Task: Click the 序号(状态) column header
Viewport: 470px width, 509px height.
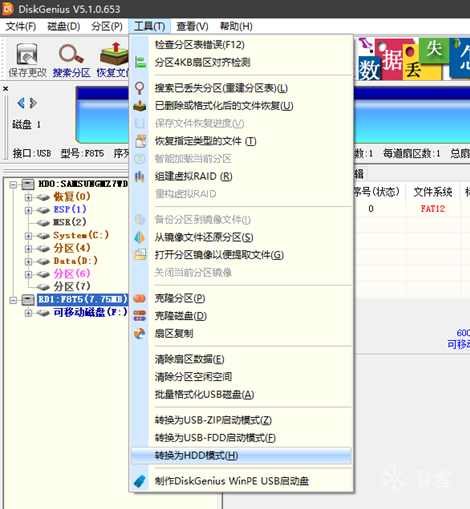Action: pyautogui.click(x=379, y=192)
